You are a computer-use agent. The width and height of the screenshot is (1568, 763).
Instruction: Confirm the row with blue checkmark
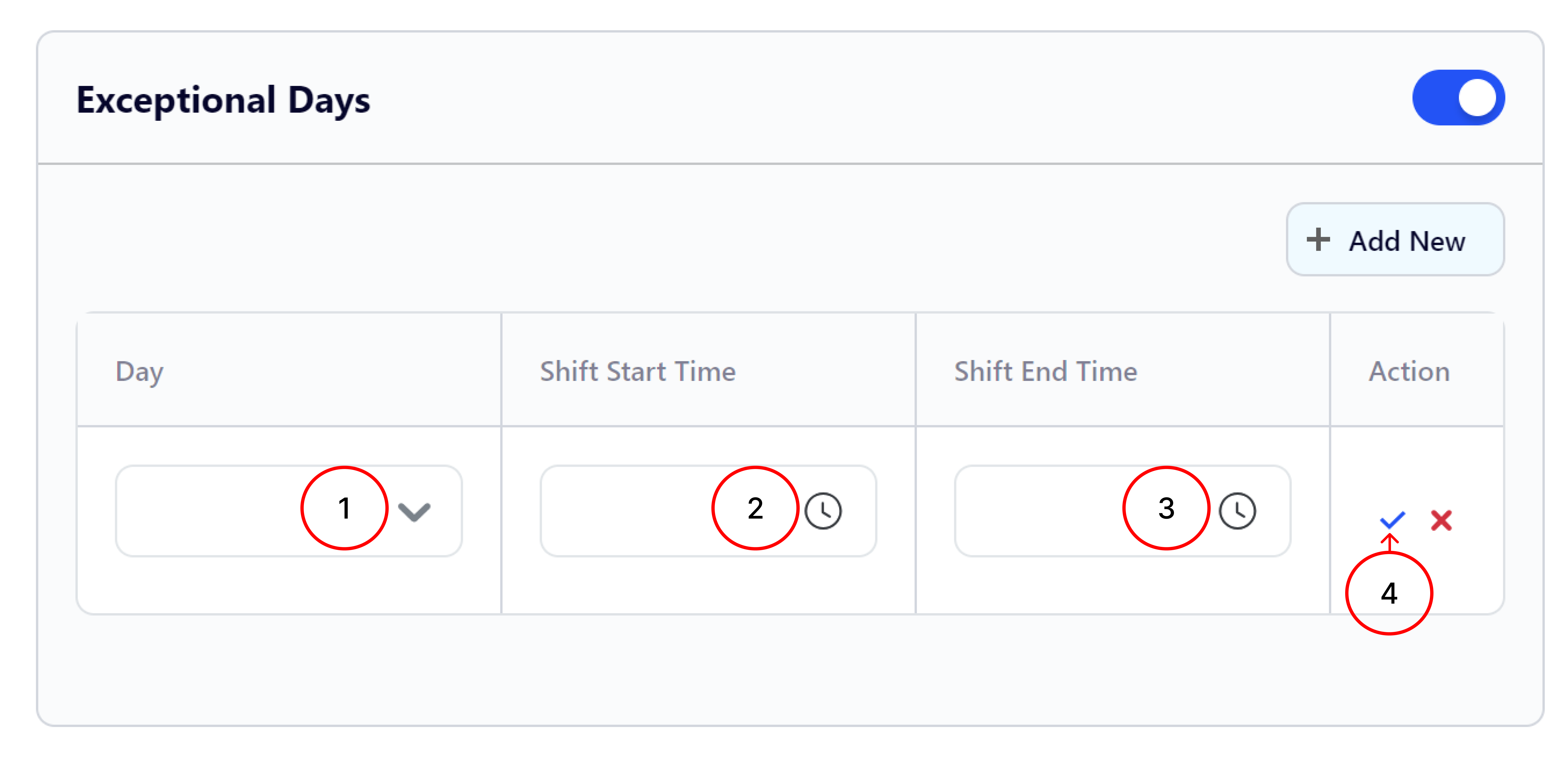[1392, 520]
